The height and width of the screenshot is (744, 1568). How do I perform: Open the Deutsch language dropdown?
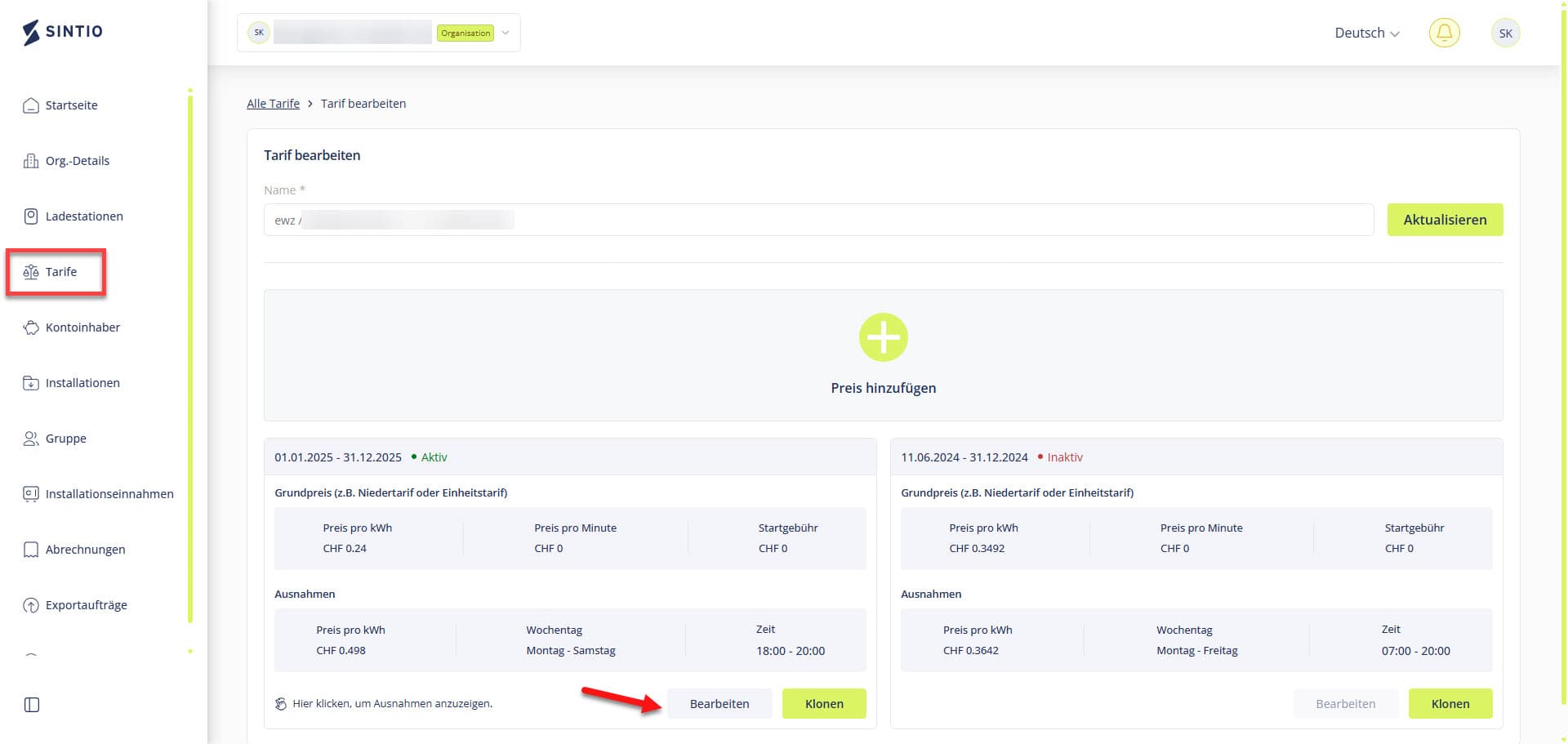[x=1366, y=33]
